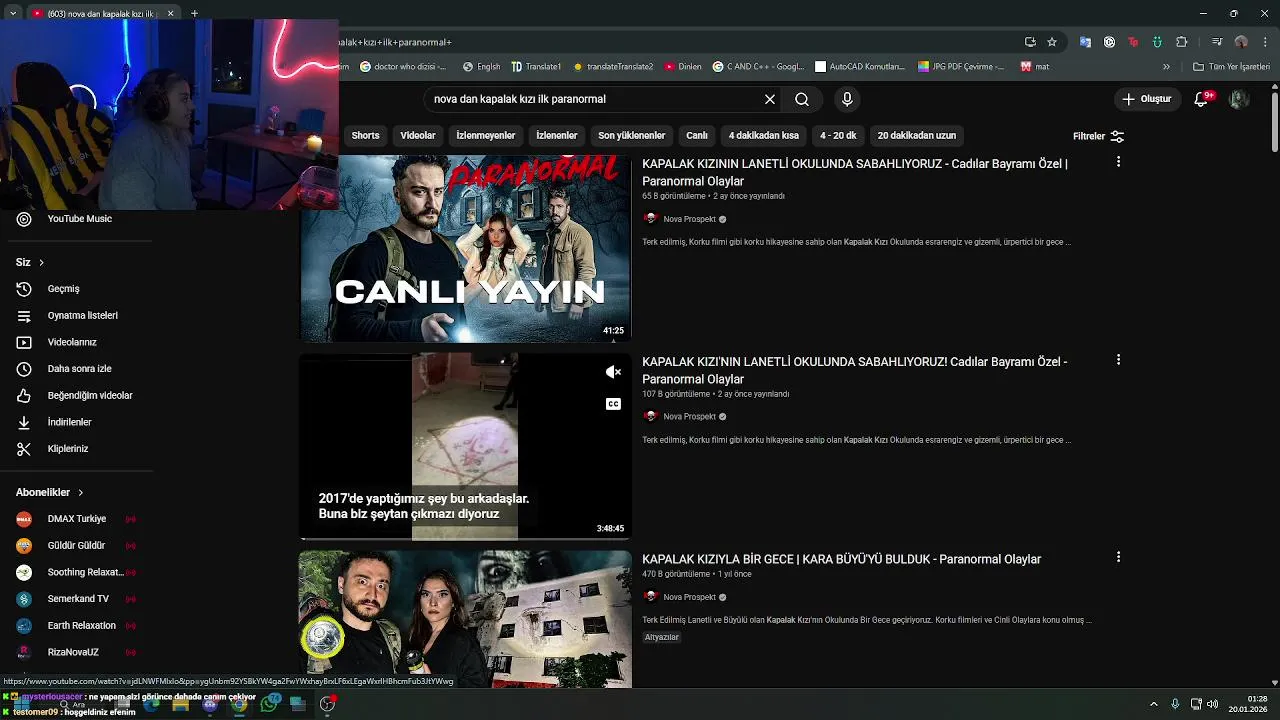Viewport: 1280px width, 720px height.
Task: Open DMAX Türkiye subscription channel
Action: pyautogui.click(x=76, y=519)
